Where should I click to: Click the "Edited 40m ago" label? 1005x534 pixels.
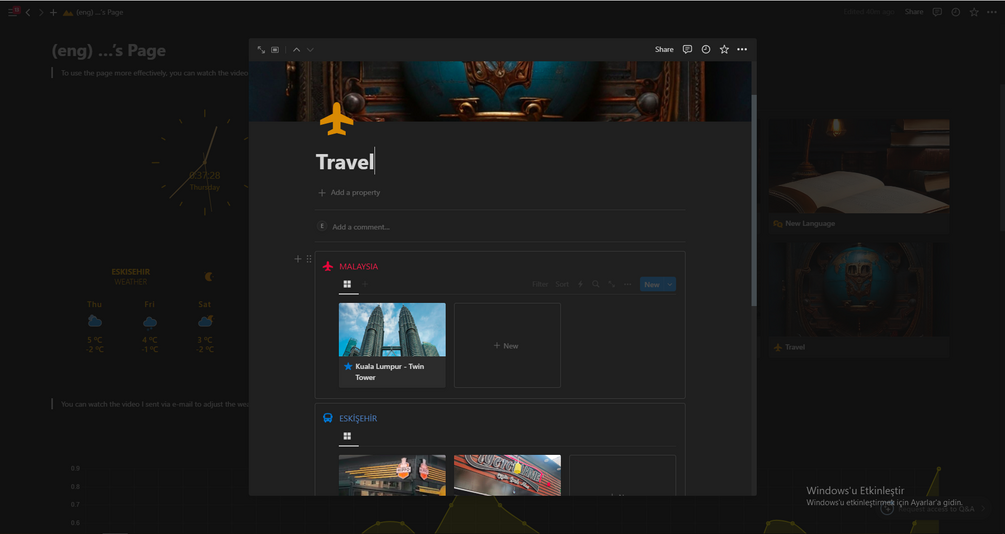click(868, 12)
